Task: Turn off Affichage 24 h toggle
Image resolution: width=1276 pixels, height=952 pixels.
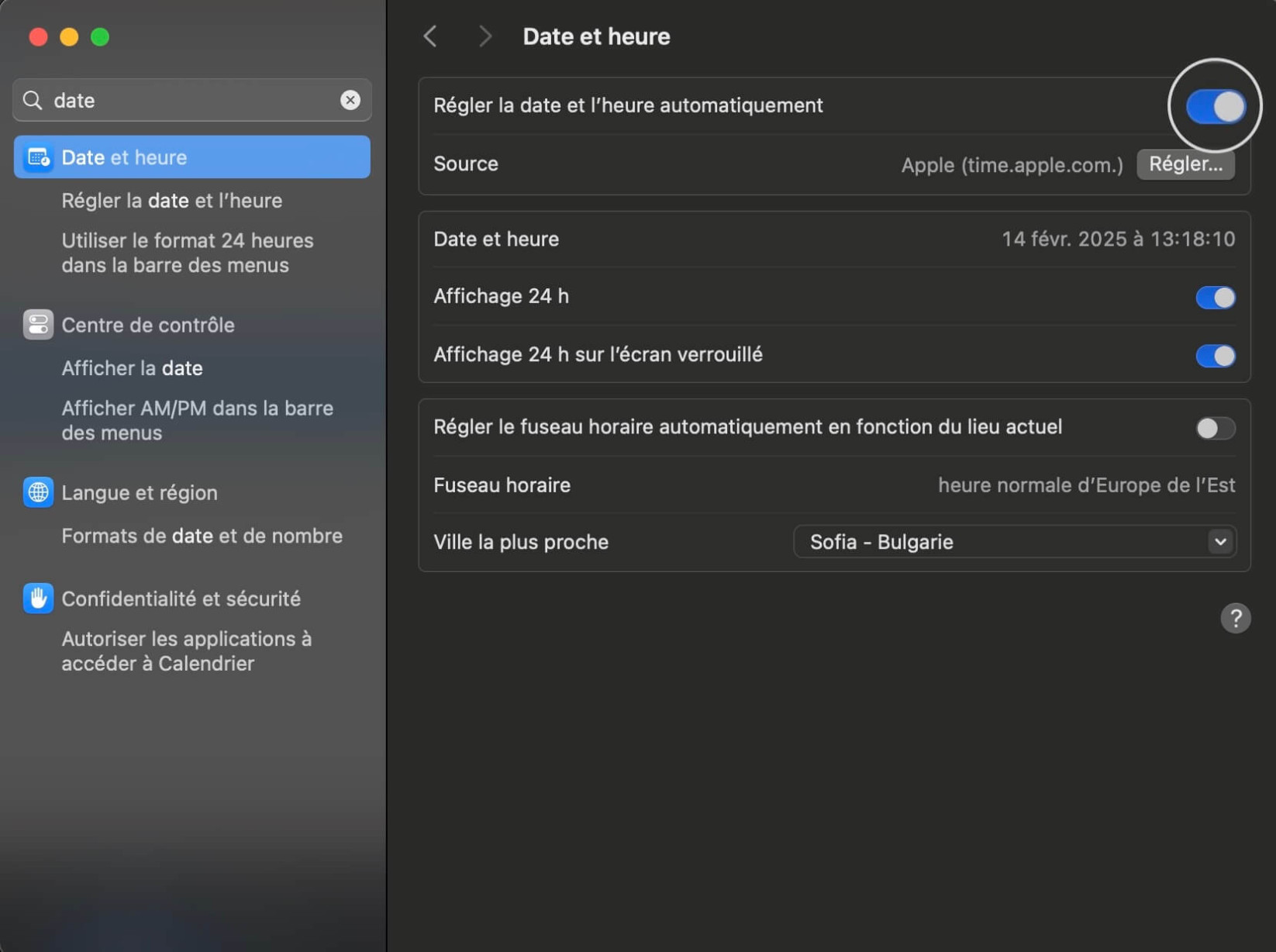Action: (1216, 297)
